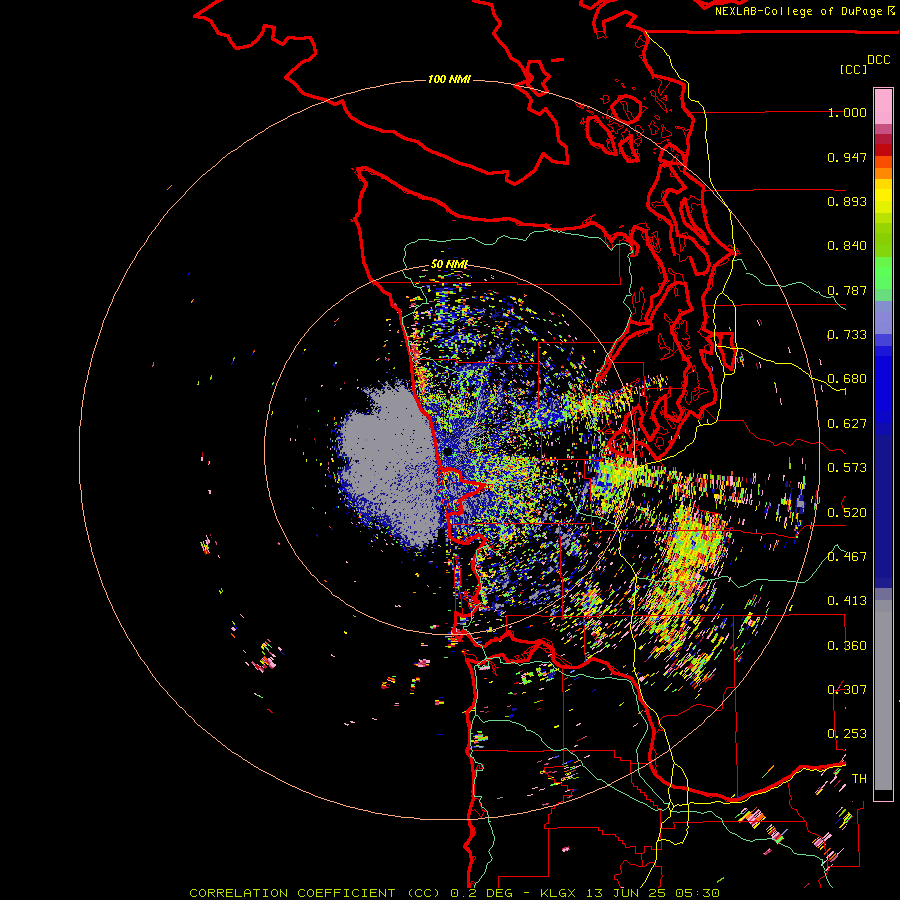Viewport: 900px width, 900px height.
Task: Click the 0.307 legend value
Action: point(847,690)
